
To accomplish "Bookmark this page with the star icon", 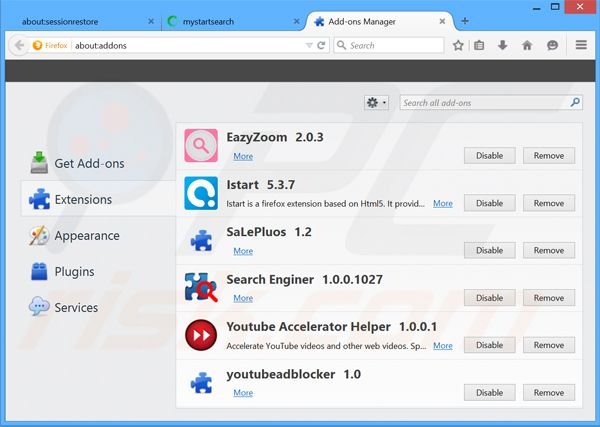I will point(458,46).
